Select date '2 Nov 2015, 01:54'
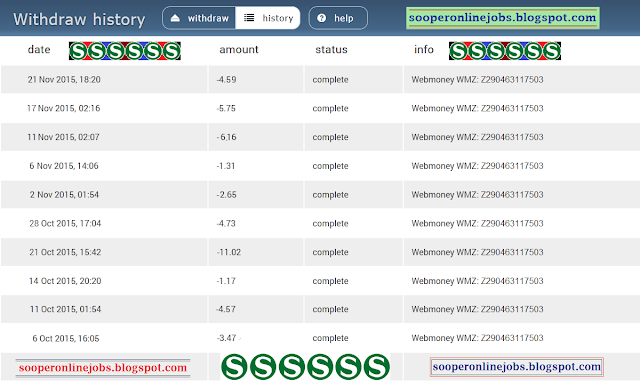The image size is (640, 381). 64,195
